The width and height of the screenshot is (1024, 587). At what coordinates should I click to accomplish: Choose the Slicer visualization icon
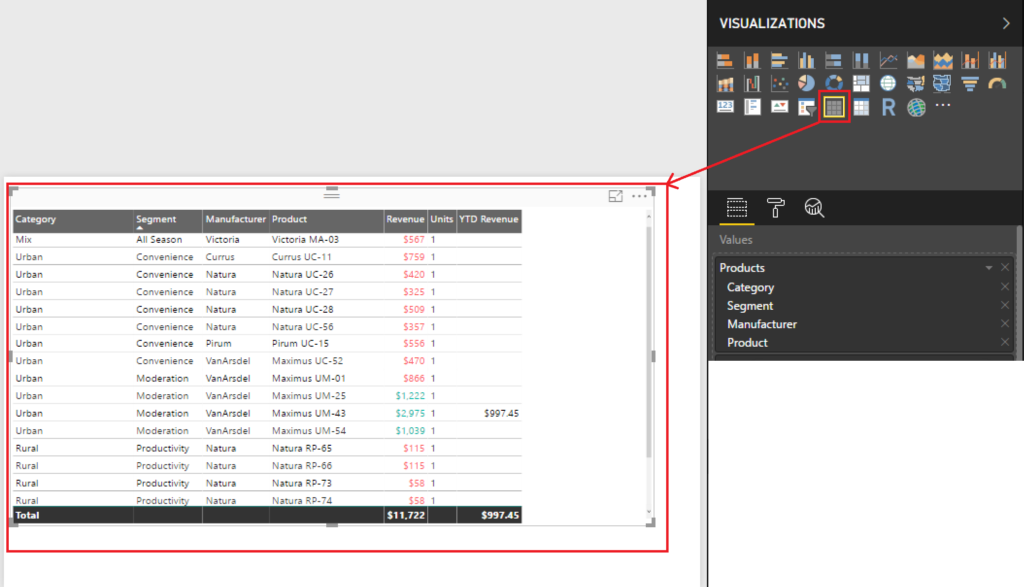pos(807,107)
